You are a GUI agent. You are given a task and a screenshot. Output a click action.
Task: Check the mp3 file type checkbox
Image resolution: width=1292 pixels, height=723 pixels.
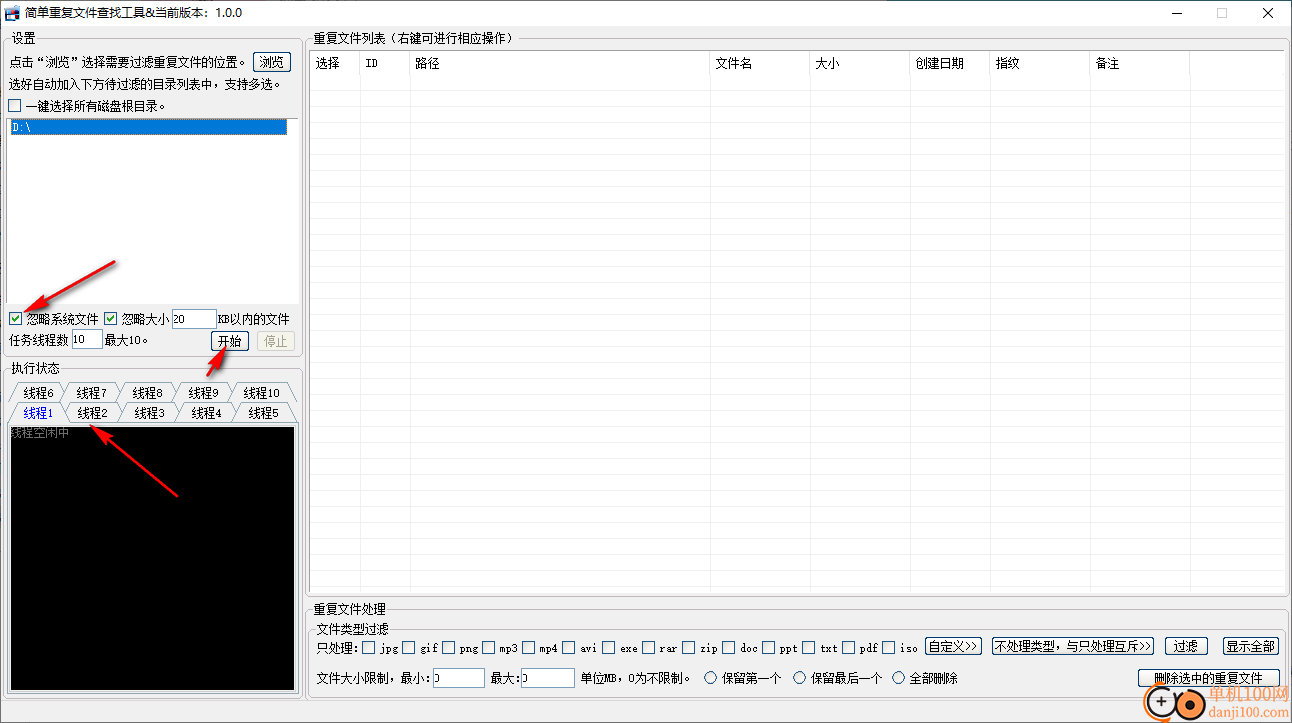click(x=489, y=647)
